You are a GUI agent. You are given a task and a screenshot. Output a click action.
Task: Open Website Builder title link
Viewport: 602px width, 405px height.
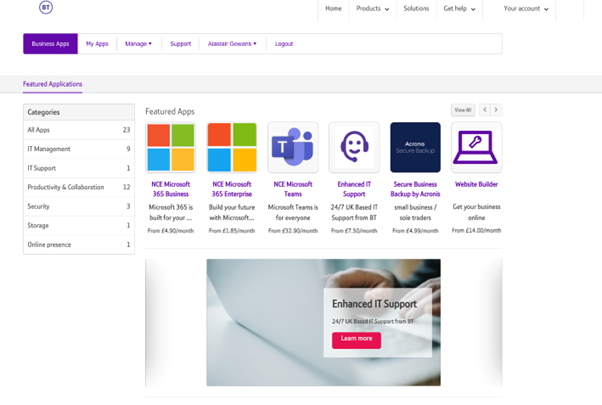point(476,184)
